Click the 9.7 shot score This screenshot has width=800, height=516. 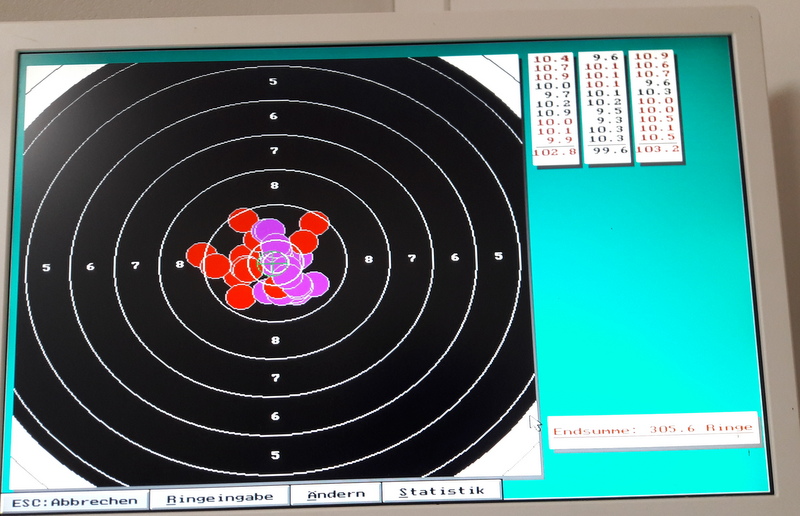(554, 94)
